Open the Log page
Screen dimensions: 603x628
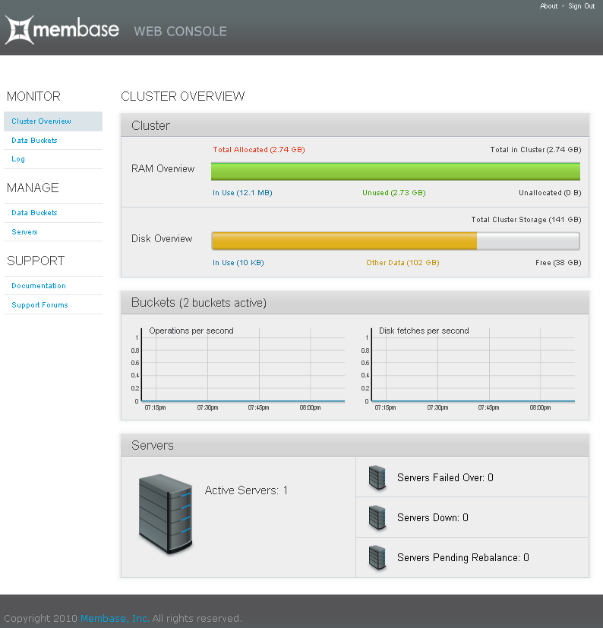18,159
